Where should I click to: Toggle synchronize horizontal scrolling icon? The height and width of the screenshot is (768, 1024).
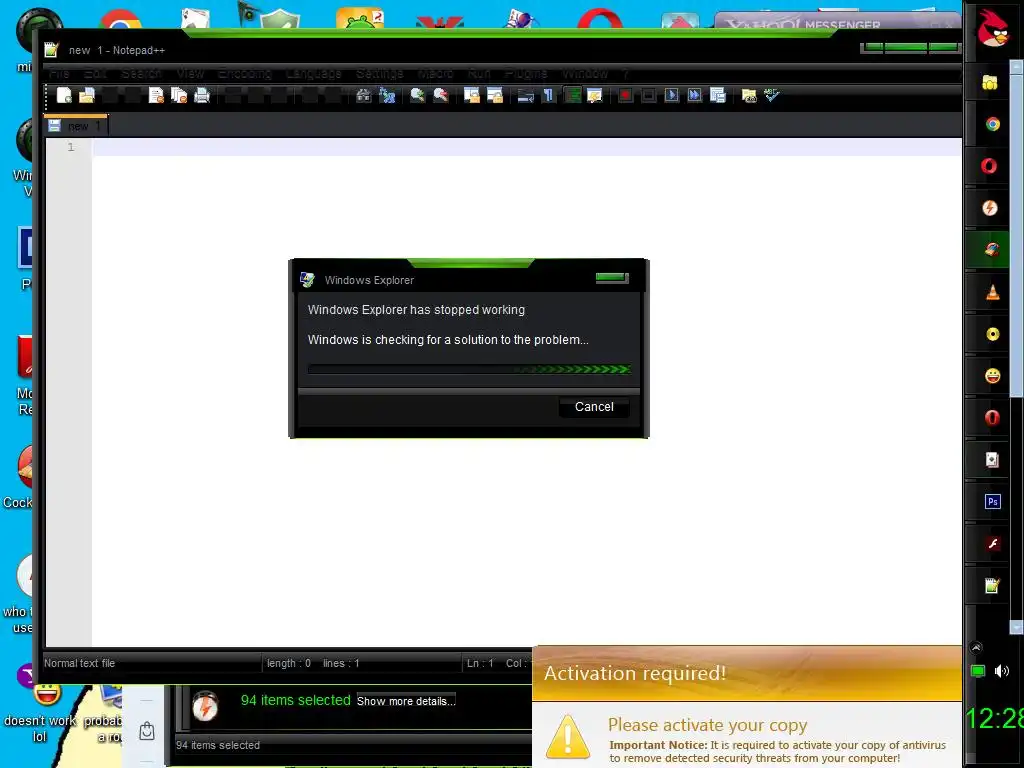495,95
